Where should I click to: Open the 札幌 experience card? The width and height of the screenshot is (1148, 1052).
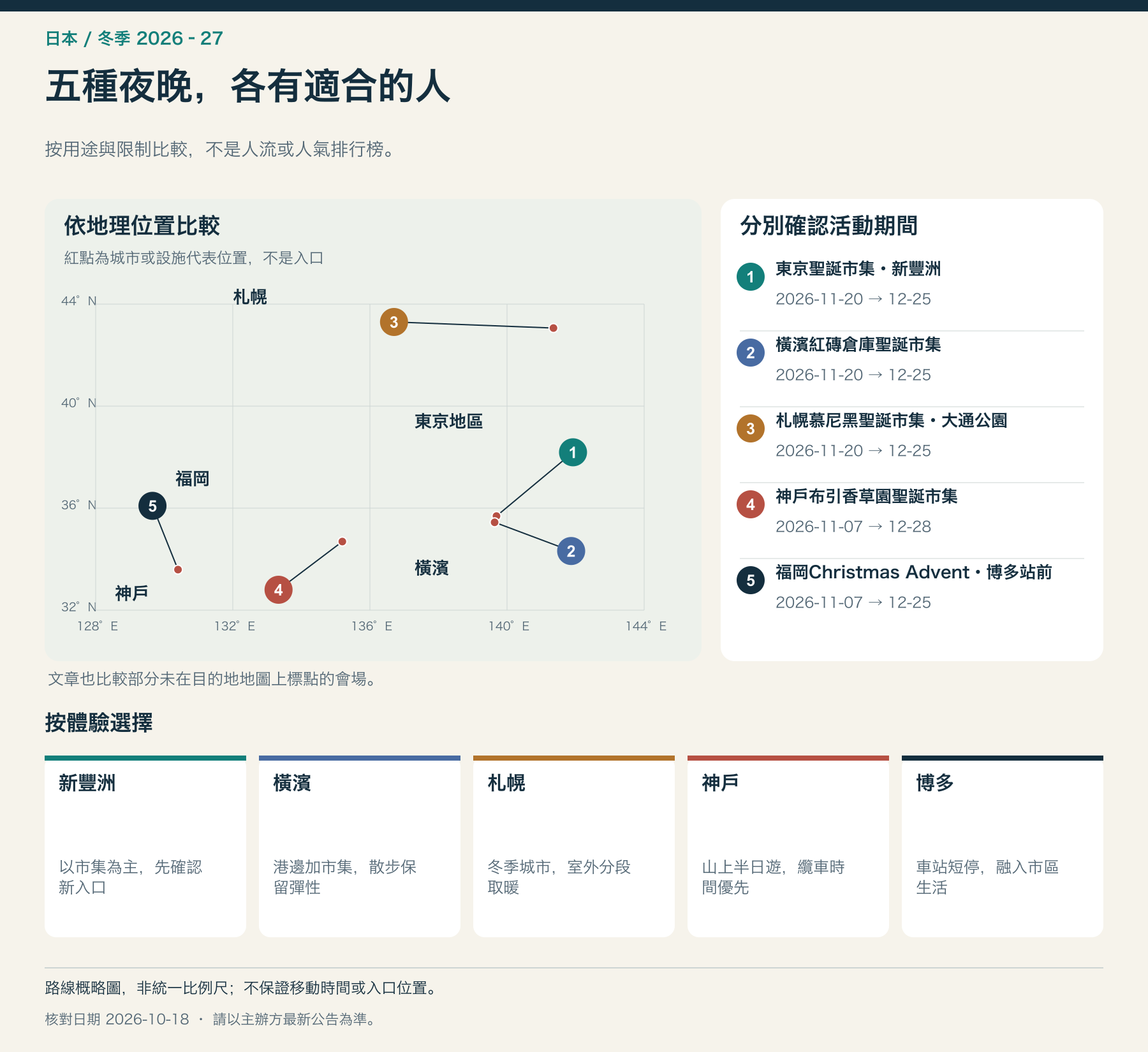574,846
